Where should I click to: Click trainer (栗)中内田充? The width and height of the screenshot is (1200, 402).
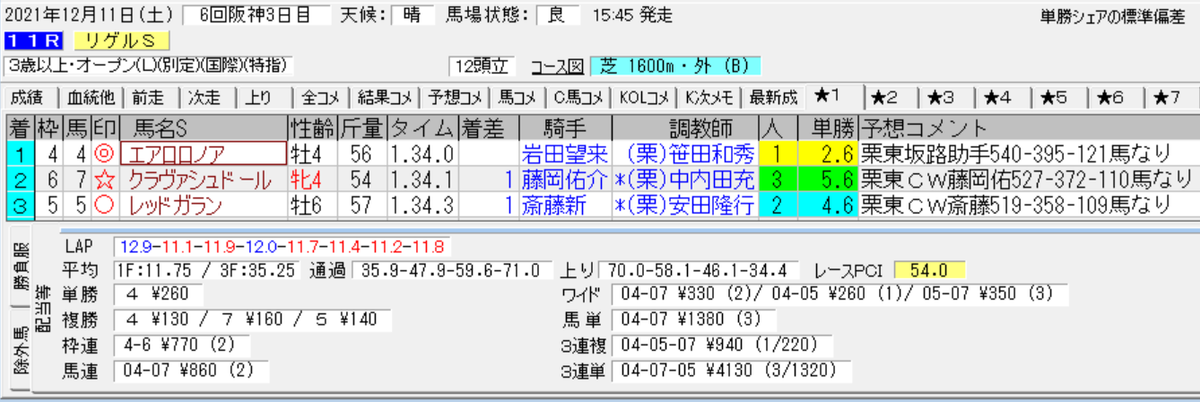pyautogui.click(x=685, y=180)
